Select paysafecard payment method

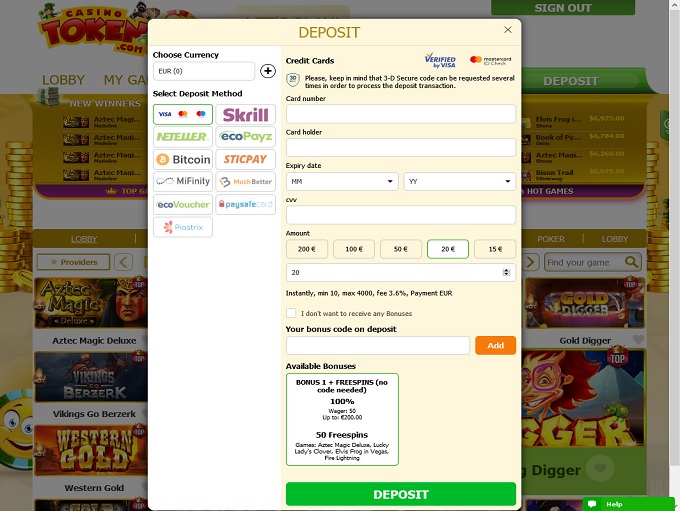coord(245,204)
